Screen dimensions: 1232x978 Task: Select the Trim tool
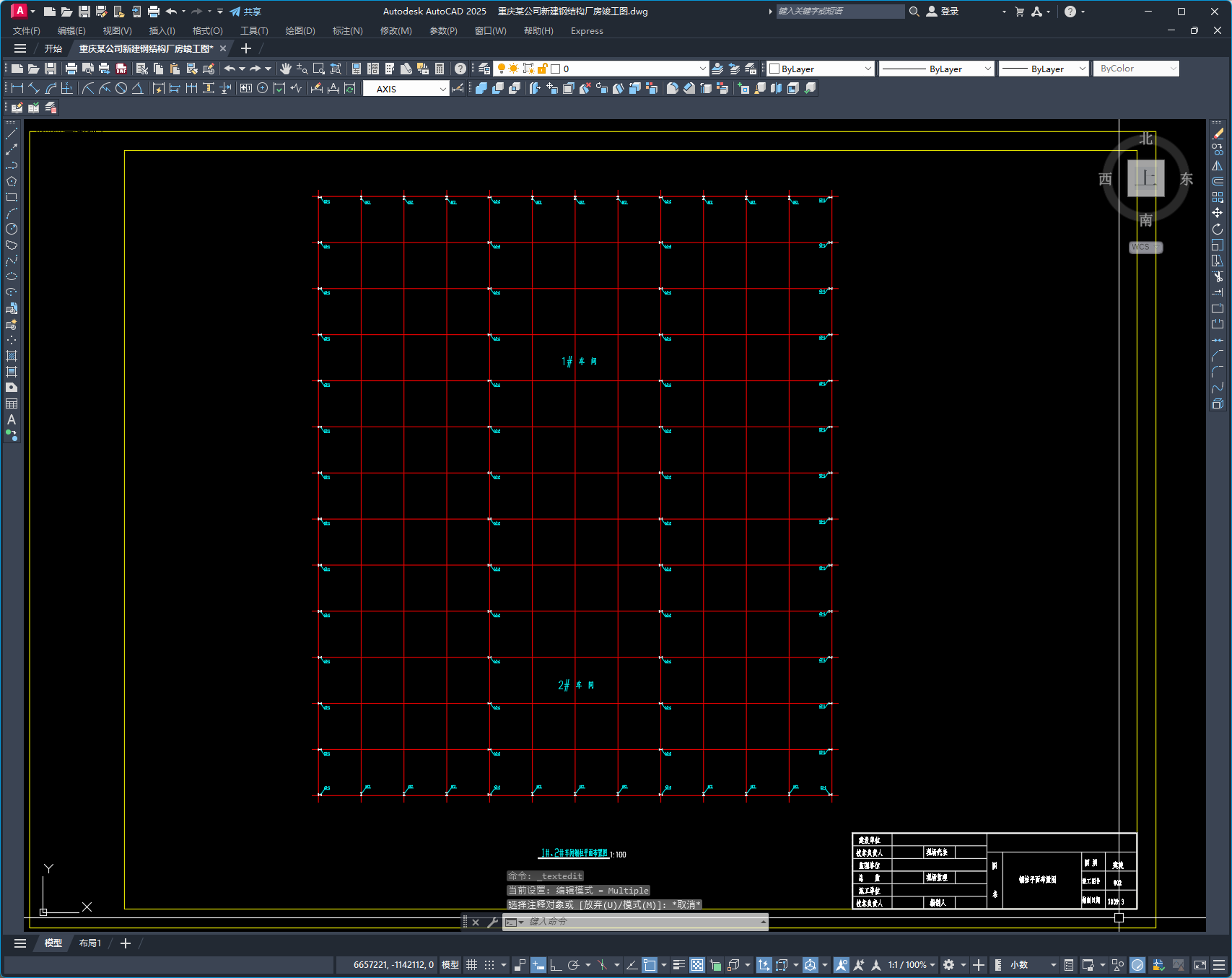[x=1218, y=277]
